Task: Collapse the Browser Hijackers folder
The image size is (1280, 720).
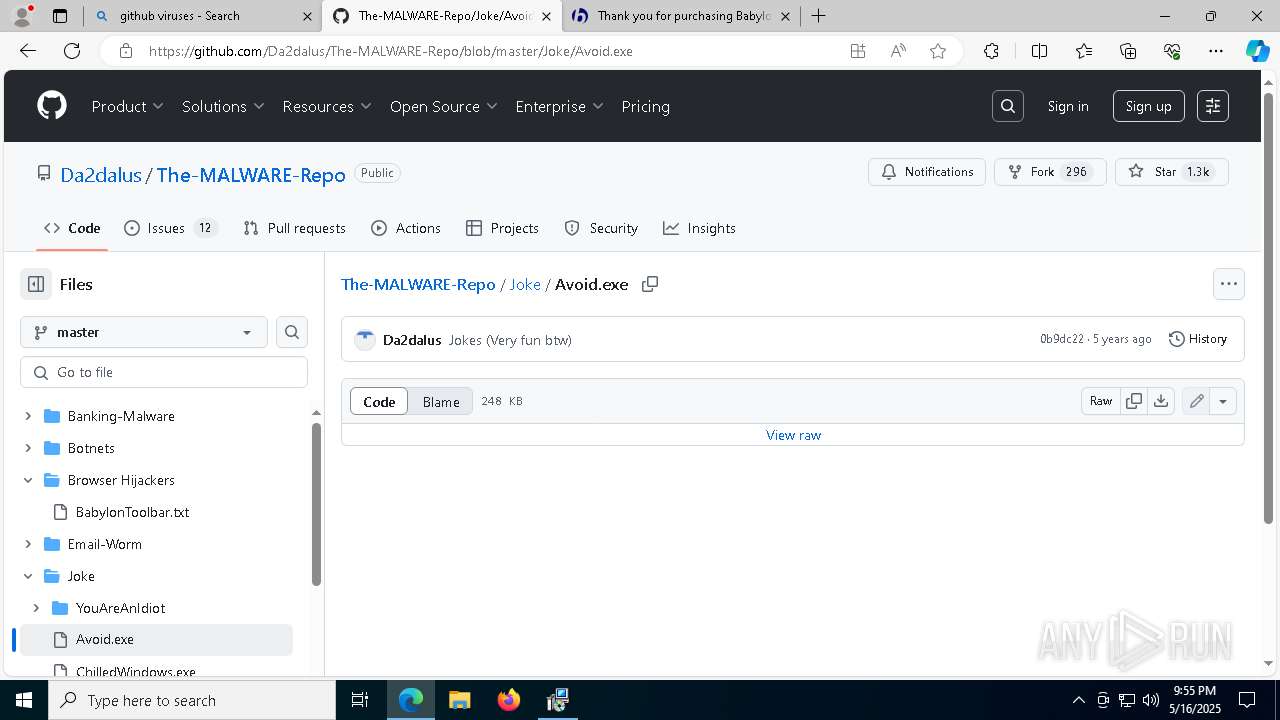Action: pyautogui.click(x=28, y=480)
